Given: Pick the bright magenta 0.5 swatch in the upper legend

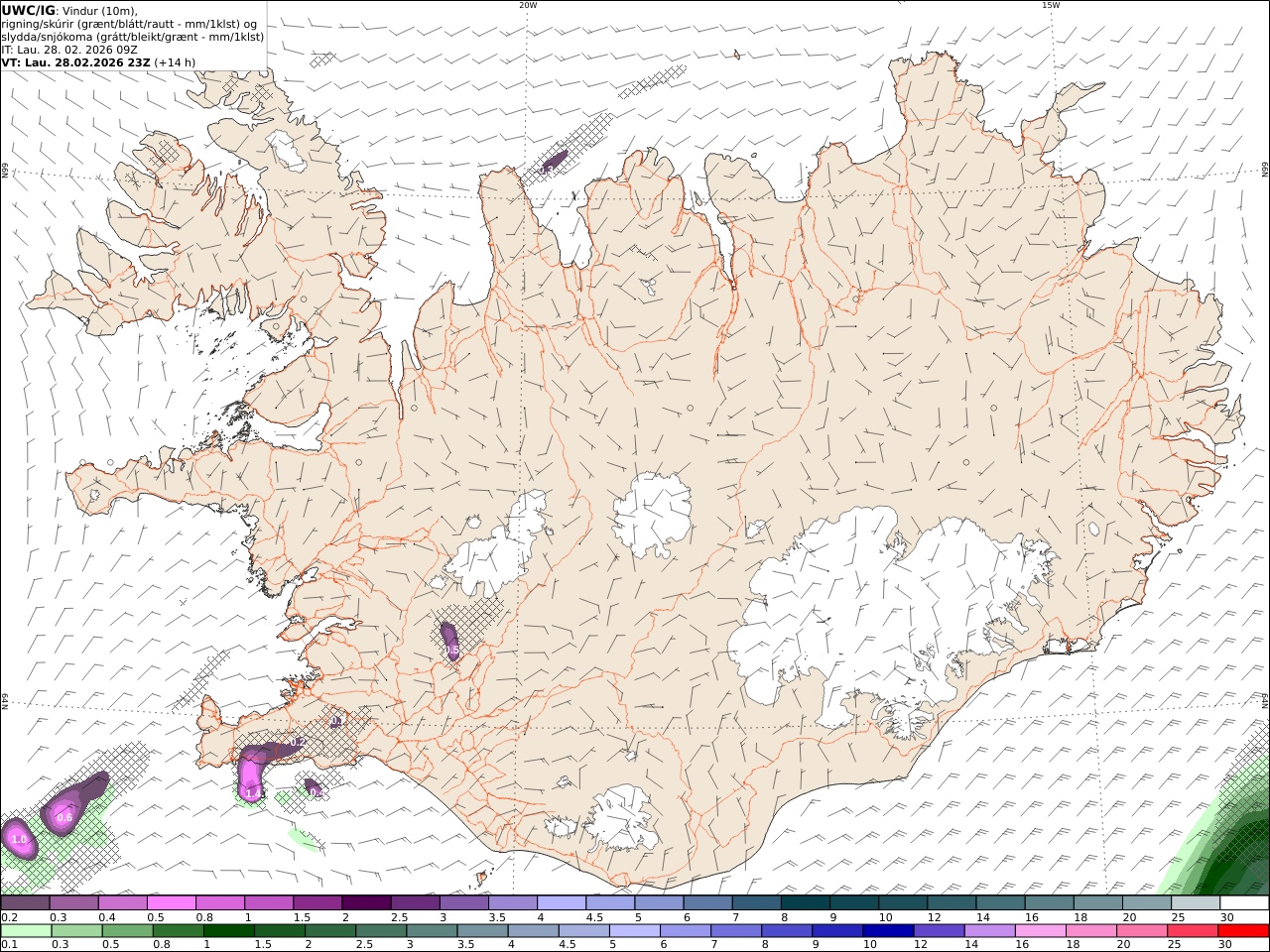Looking at the screenshot, I should click(x=171, y=903).
